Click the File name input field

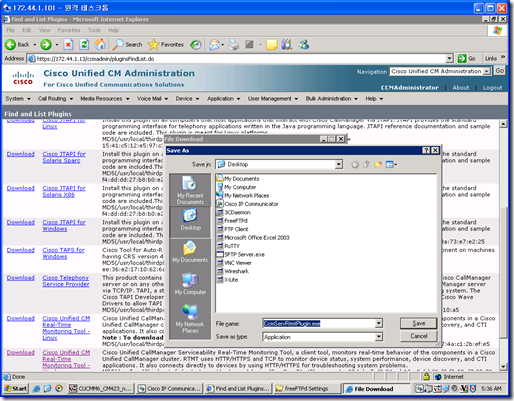[319, 323]
